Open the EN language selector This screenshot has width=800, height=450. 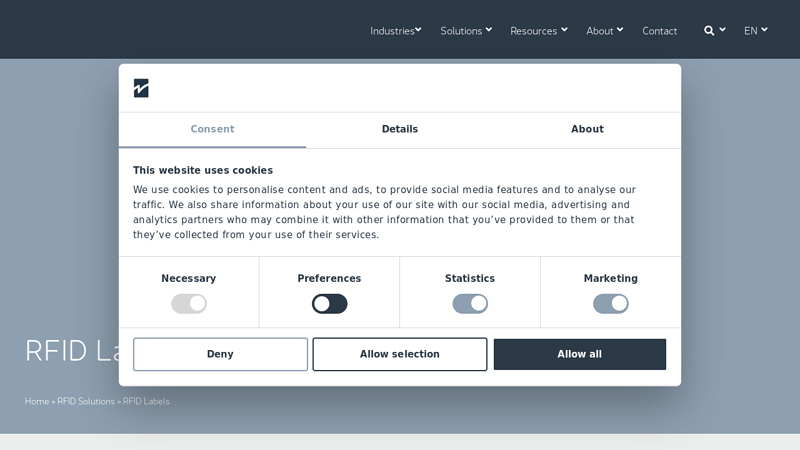click(756, 31)
